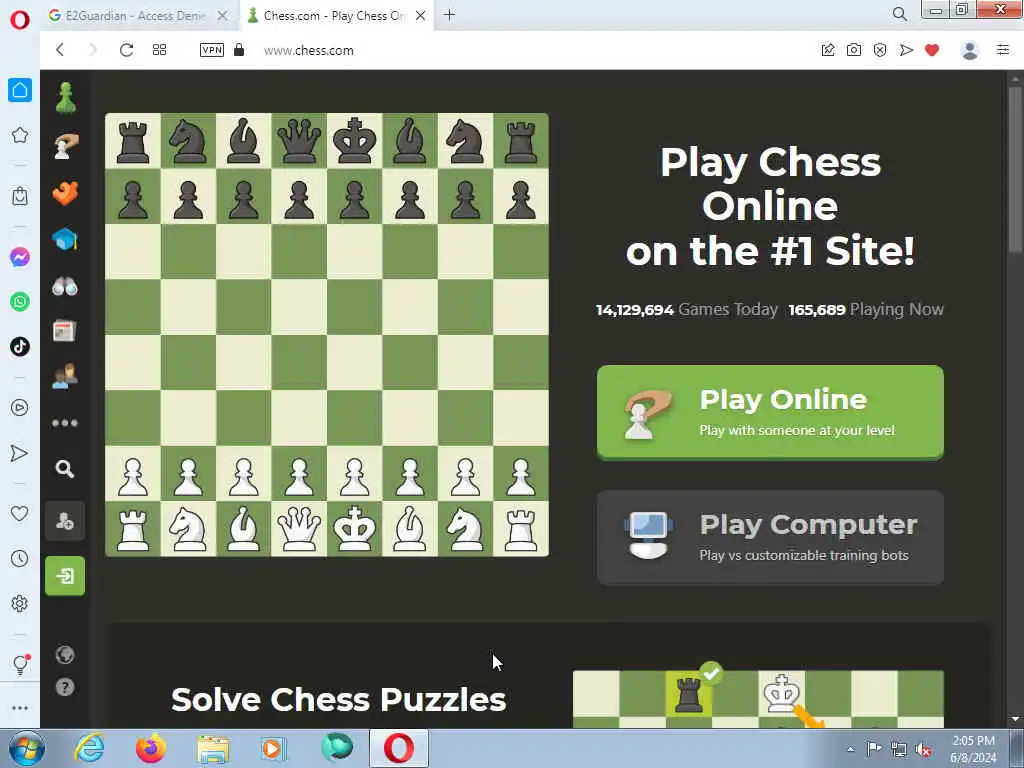Open Chess.com Learn graduation cap icon
This screenshot has height=768, width=1024.
(65, 240)
